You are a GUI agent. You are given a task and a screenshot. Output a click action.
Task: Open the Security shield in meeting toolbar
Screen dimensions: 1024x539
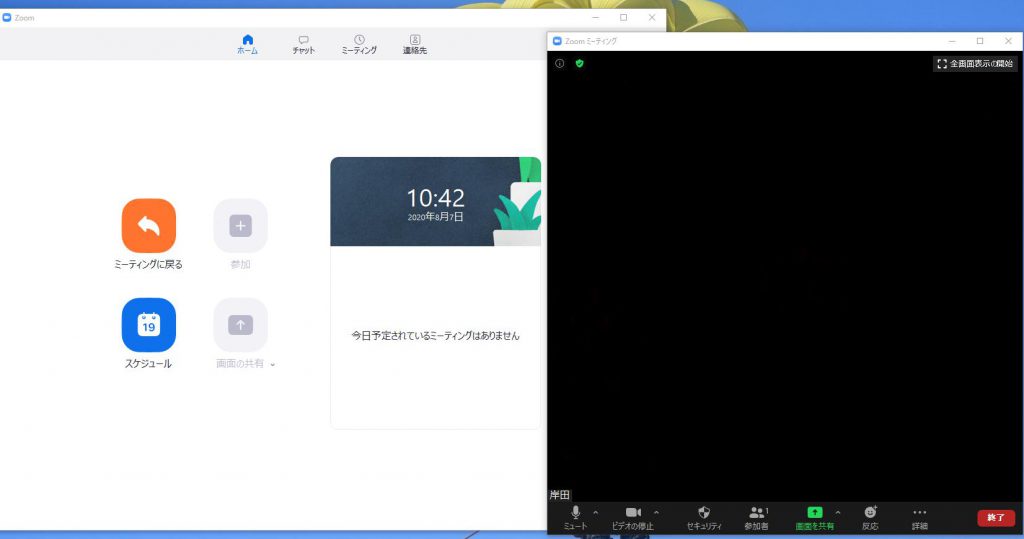704,513
